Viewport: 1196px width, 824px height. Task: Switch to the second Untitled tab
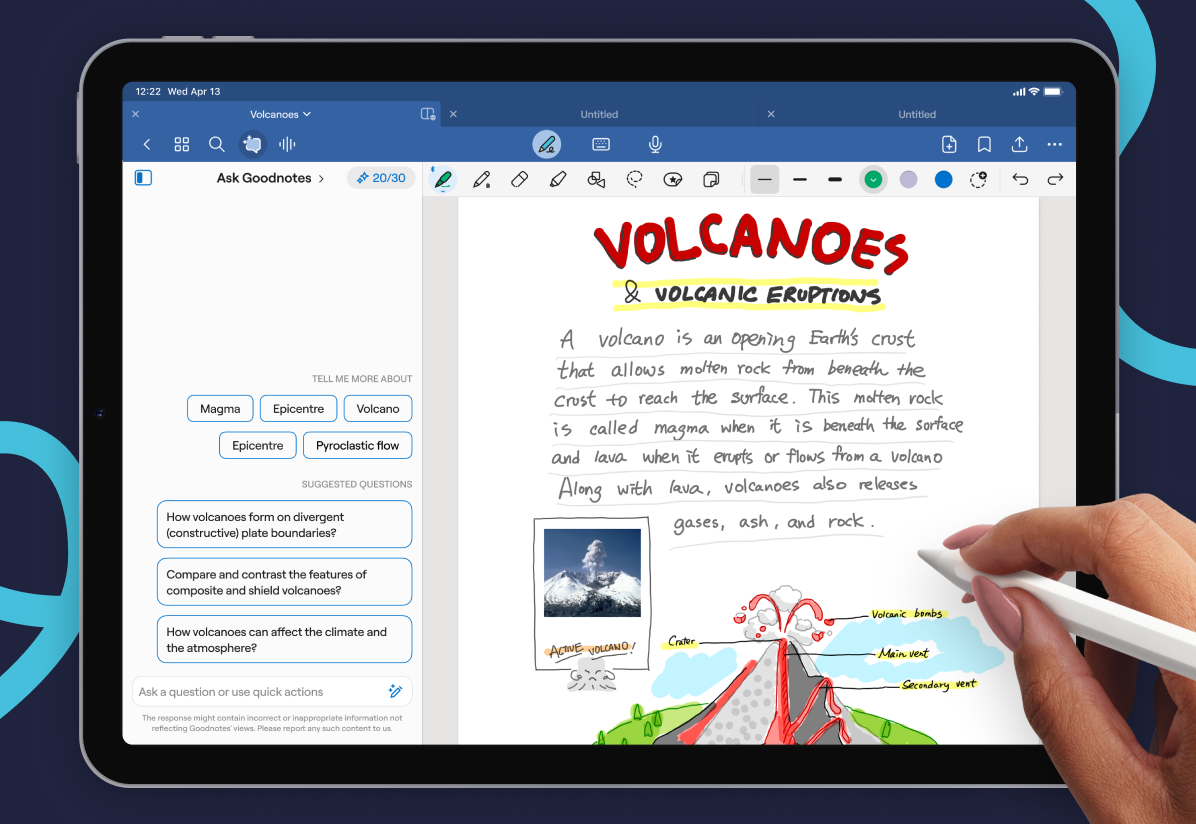pos(916,115)
